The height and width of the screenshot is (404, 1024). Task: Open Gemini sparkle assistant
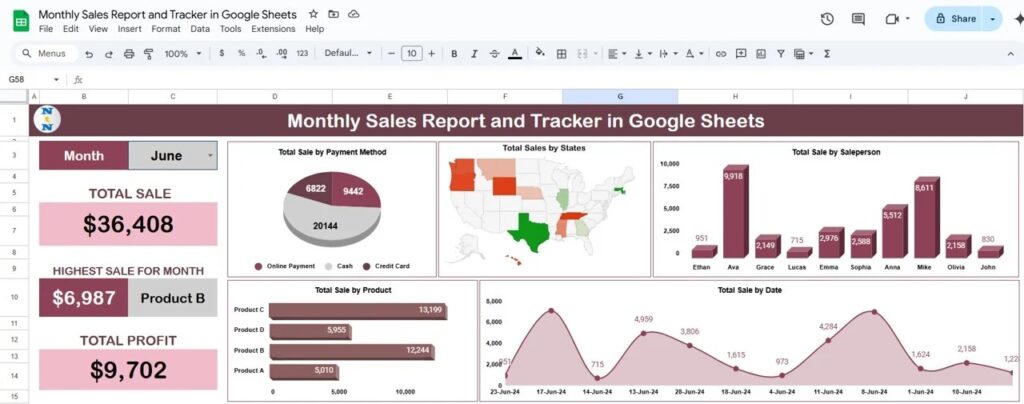(x=1017, y=19)
